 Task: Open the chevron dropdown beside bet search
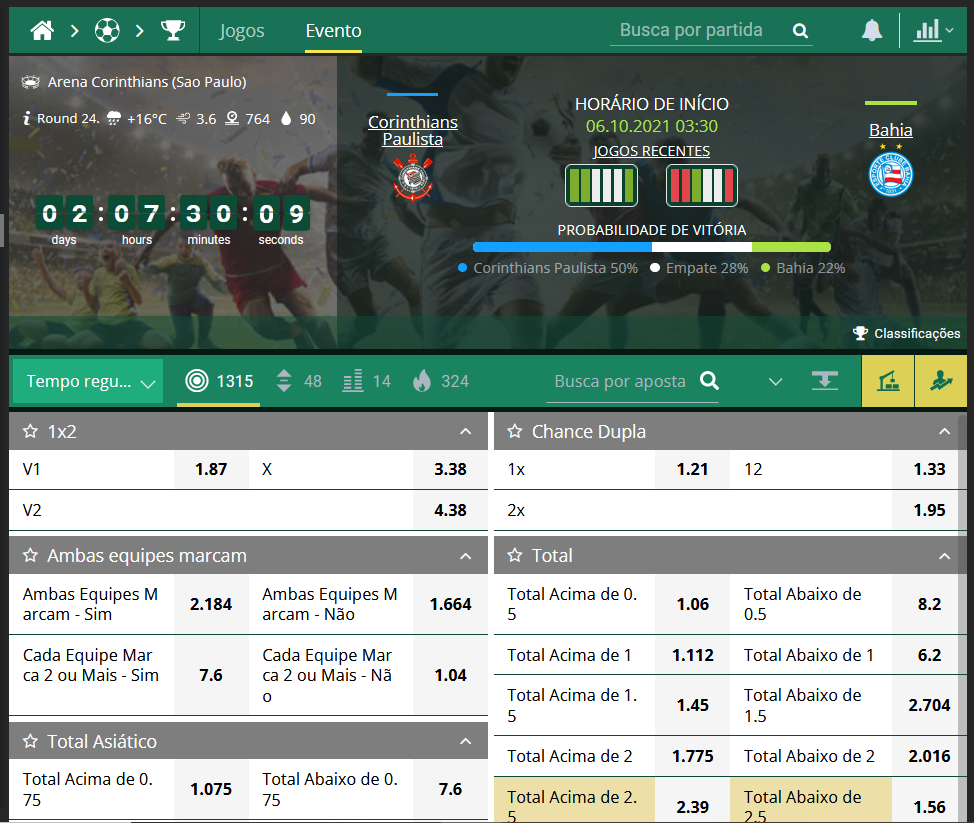pos(775,381)
